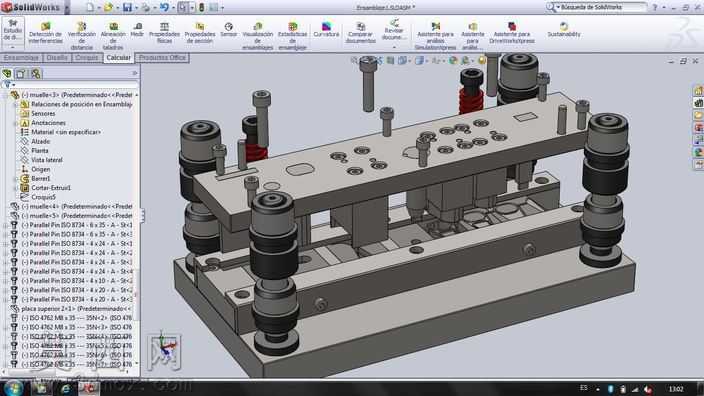The image size is (704, 396).
Task: Open Estadísticas de ensamblaje
Action: (x=292, y=35)
